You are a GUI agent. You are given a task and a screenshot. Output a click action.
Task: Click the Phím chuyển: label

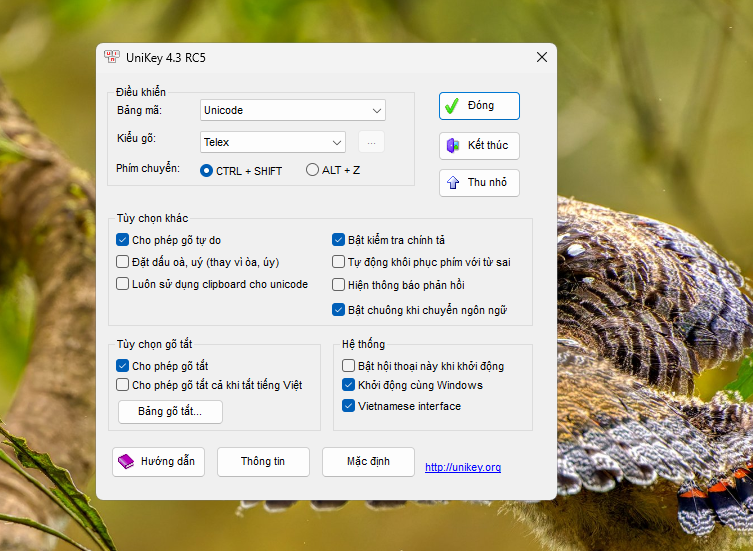(x=148, y=169)
